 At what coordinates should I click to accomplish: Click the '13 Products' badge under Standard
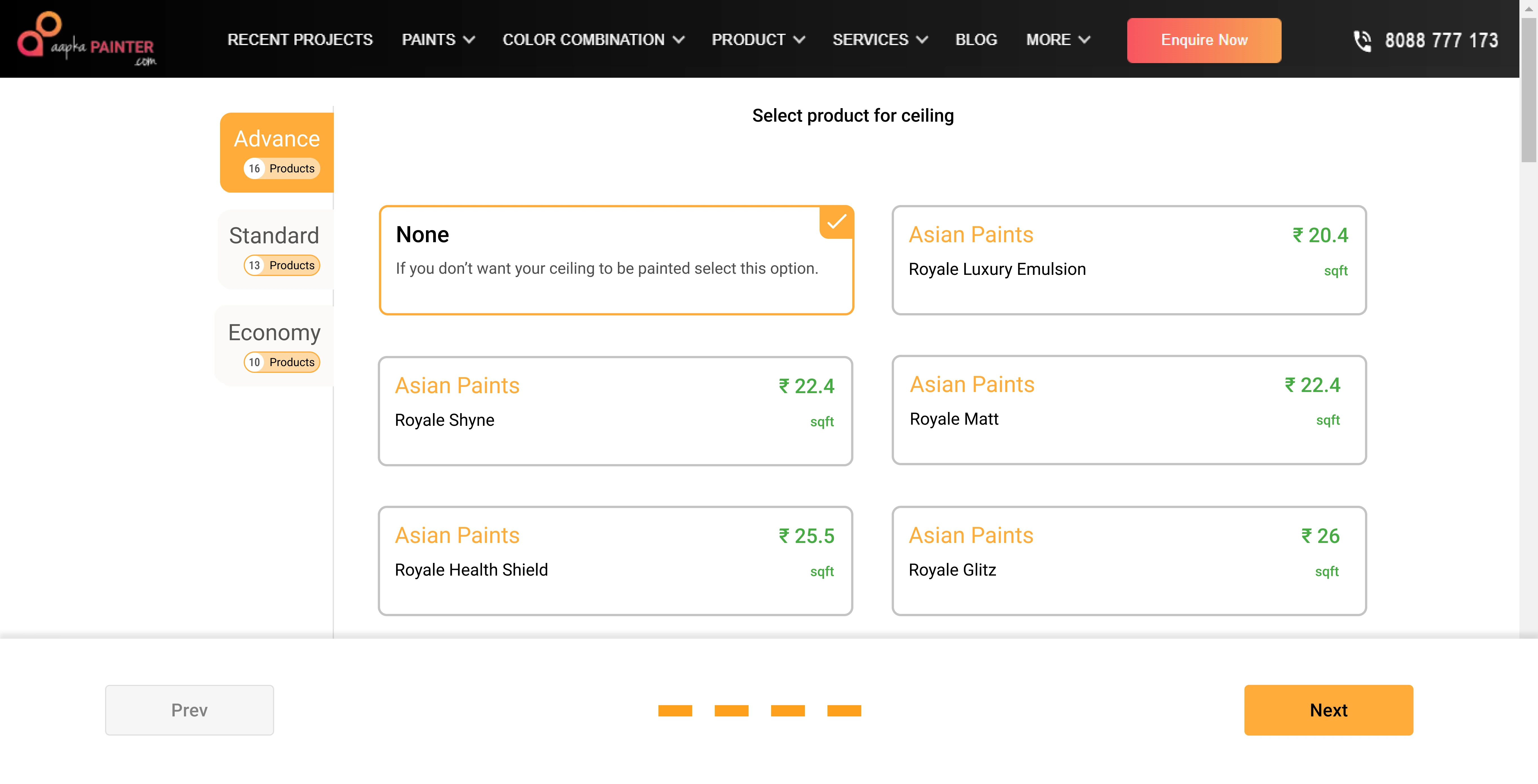coord(282,265)
